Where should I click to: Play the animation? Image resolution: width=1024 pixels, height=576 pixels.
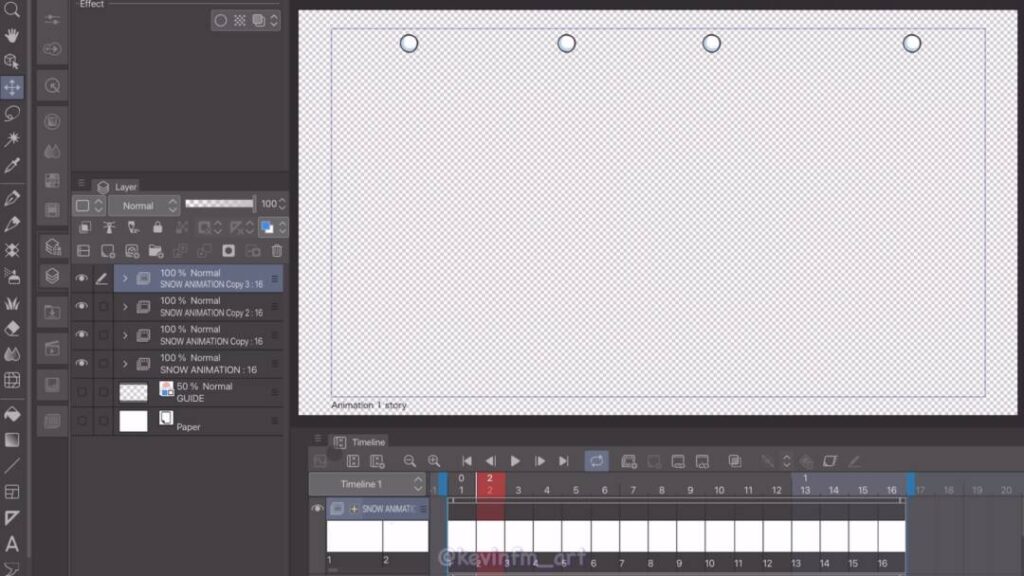tap(515, 462)
